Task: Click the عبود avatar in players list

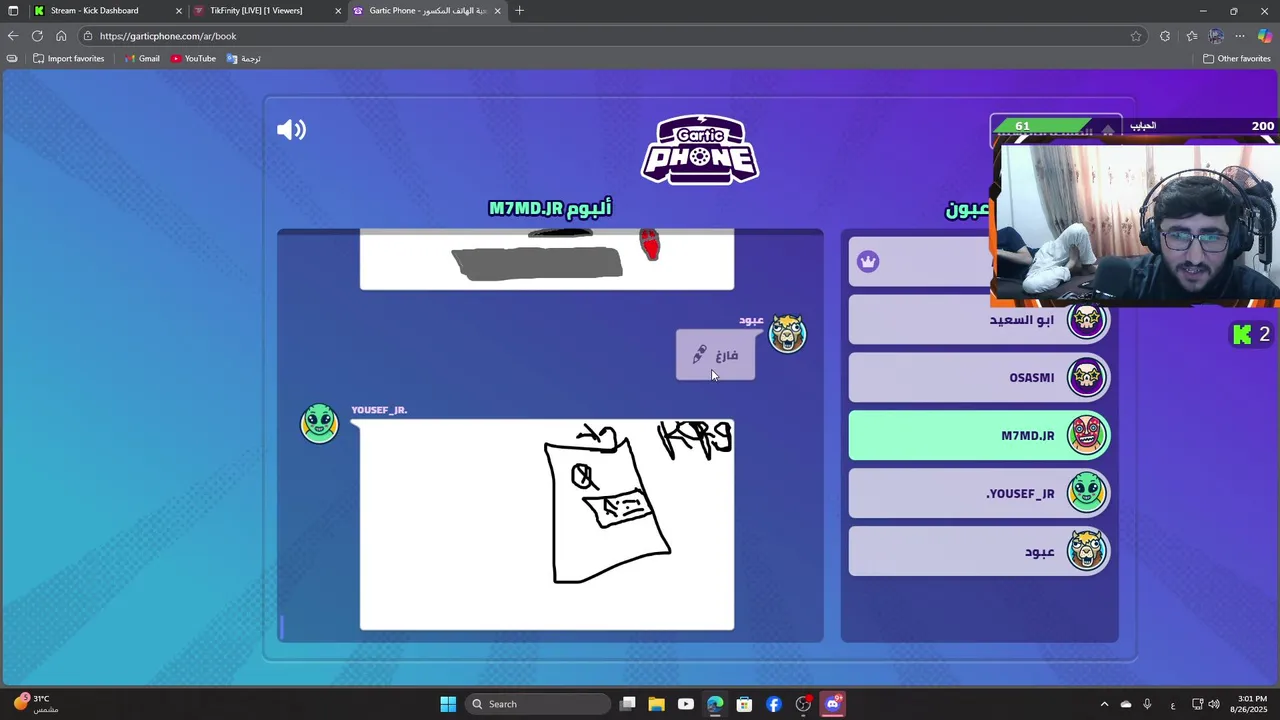Action: 1086,552
